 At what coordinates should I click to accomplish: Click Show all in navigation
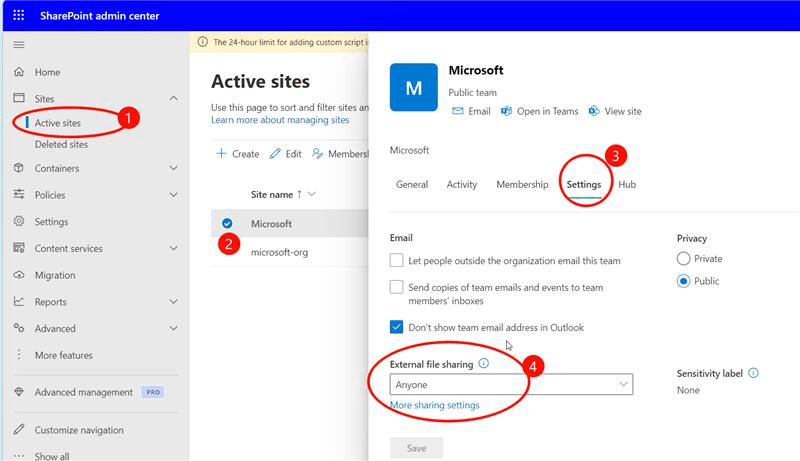(x=52, y=456)
